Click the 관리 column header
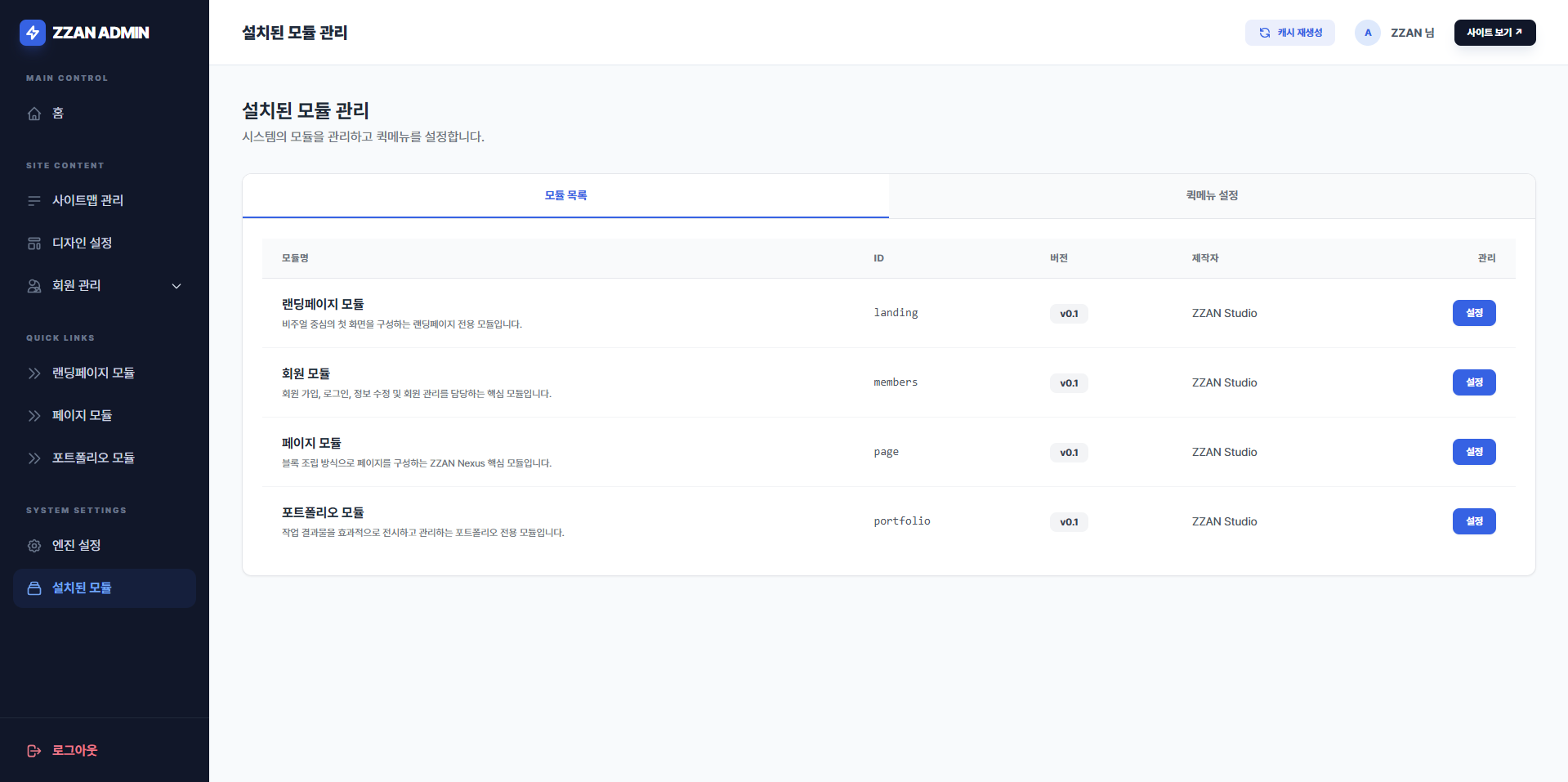This screenshot has width=1568, height=782. coord(1486,258)
